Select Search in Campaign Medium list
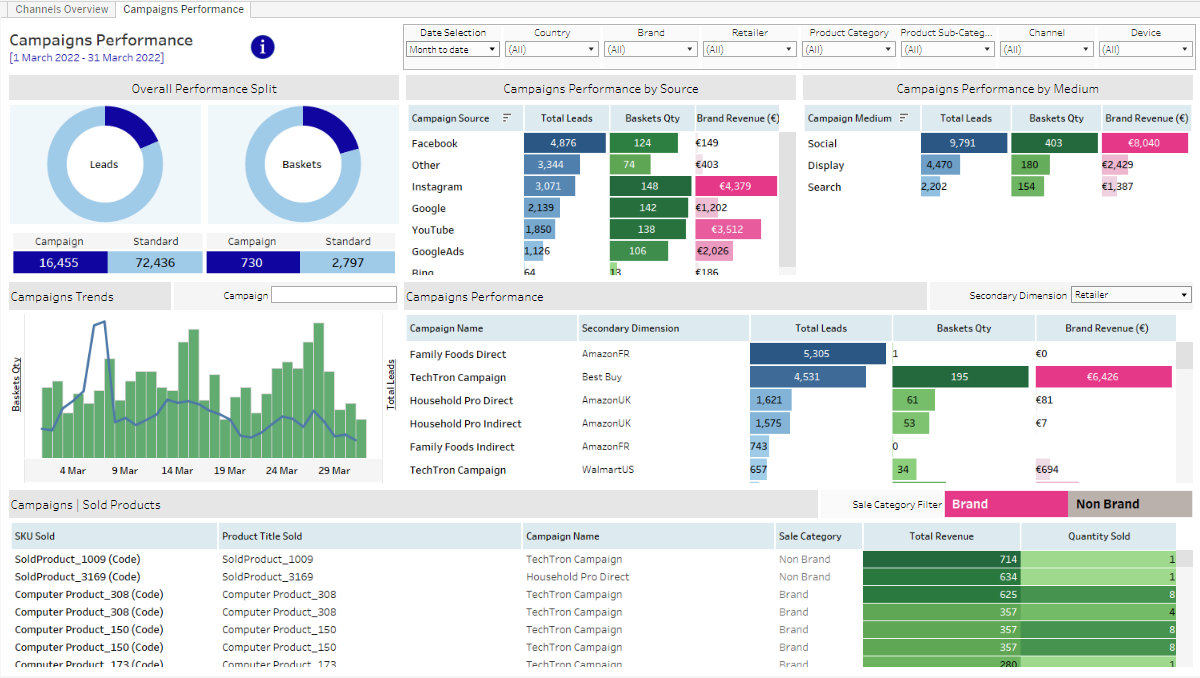This screenshot has width=1200, height=678. click(825, 186)
